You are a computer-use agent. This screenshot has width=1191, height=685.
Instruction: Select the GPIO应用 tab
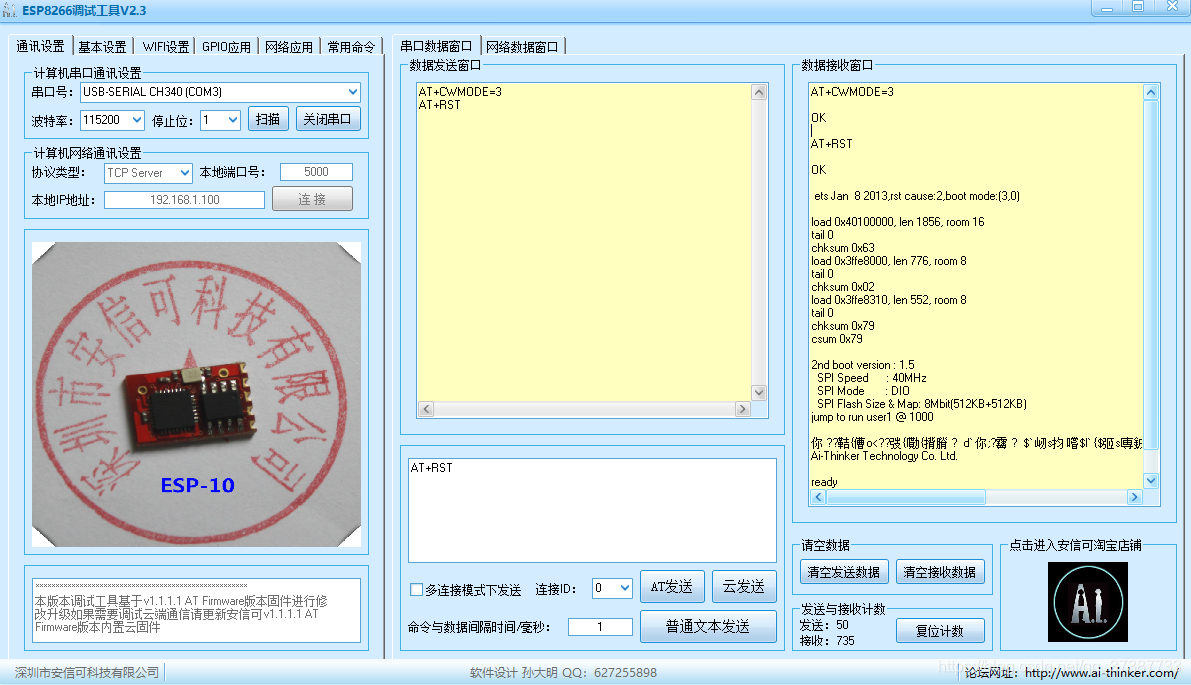(x=226, y=47)
